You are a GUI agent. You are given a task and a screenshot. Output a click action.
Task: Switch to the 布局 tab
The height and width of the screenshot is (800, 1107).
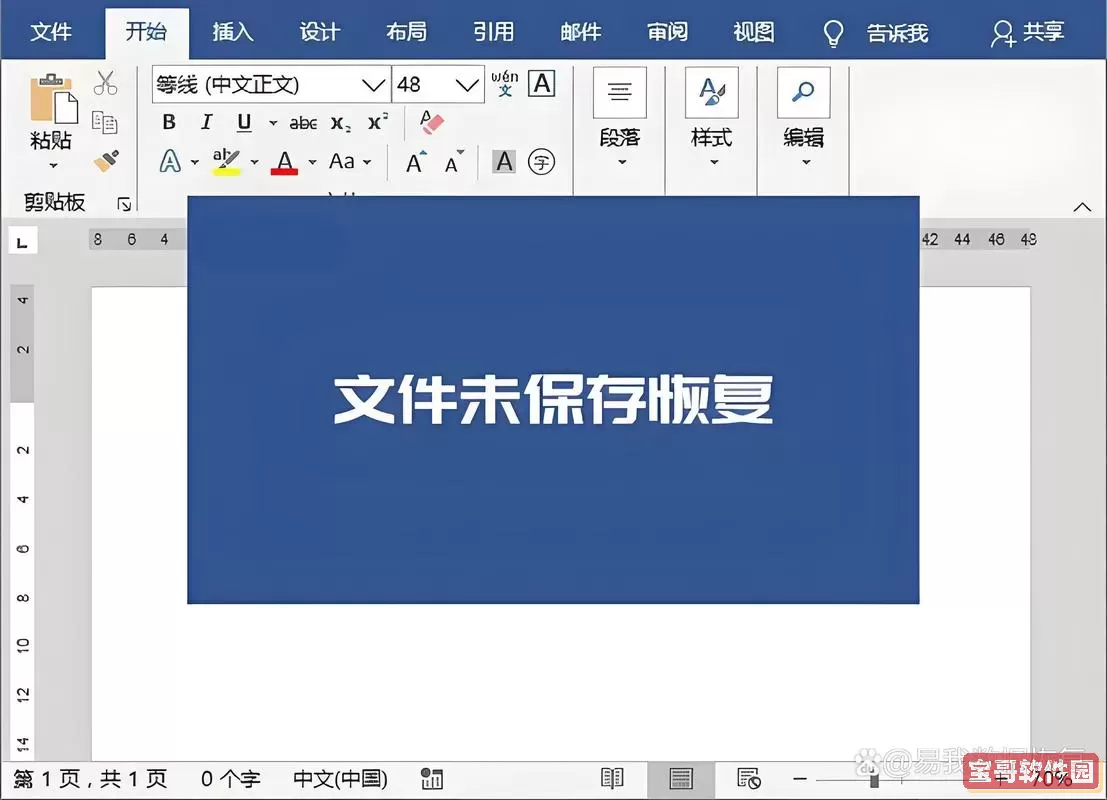(407, 32)
